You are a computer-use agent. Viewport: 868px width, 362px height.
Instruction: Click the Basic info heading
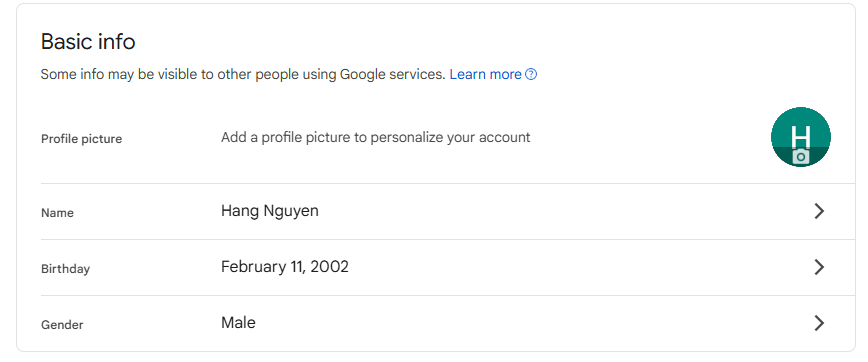coord(88,42)
